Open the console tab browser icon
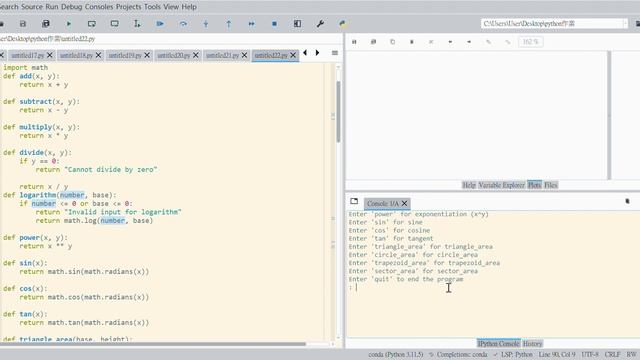Image resolution: width=640 pixels, height=360 pixels. click(x=354, y=201)
